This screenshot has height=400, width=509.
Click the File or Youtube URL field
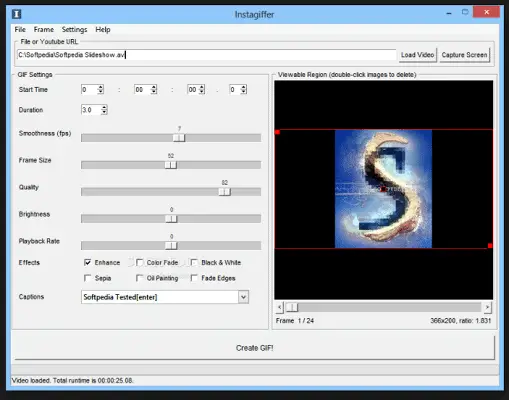click(x=207, y=55)
